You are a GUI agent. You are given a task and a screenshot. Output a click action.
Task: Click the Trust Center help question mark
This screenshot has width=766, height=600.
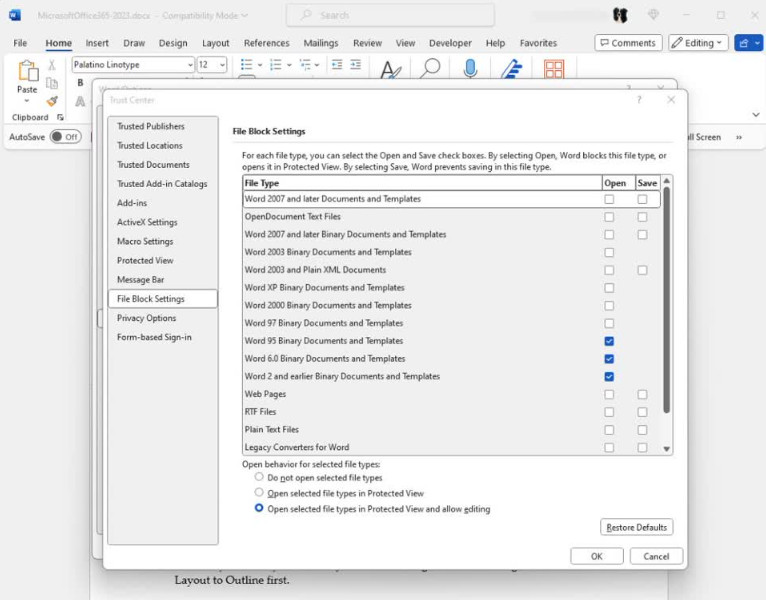[639, 100]
